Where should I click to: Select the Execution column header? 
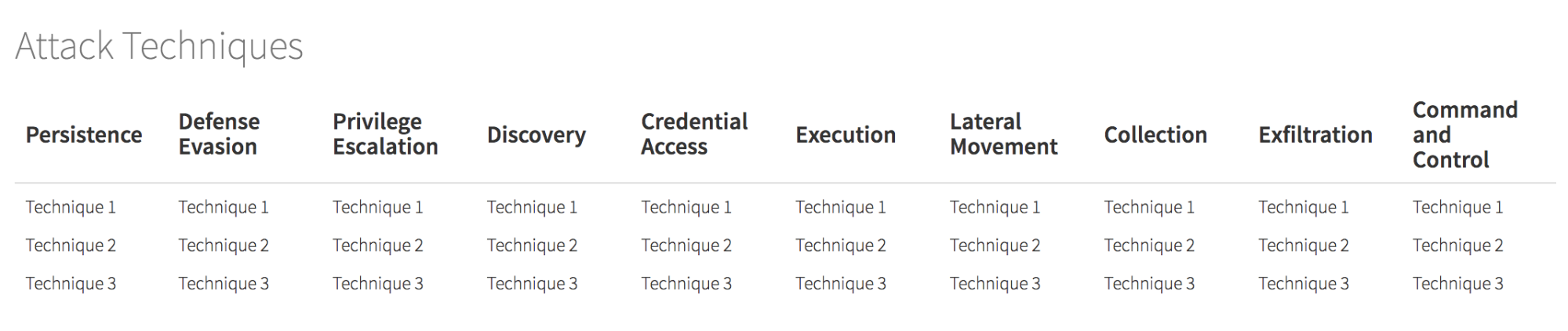click(x=846, y=135)
